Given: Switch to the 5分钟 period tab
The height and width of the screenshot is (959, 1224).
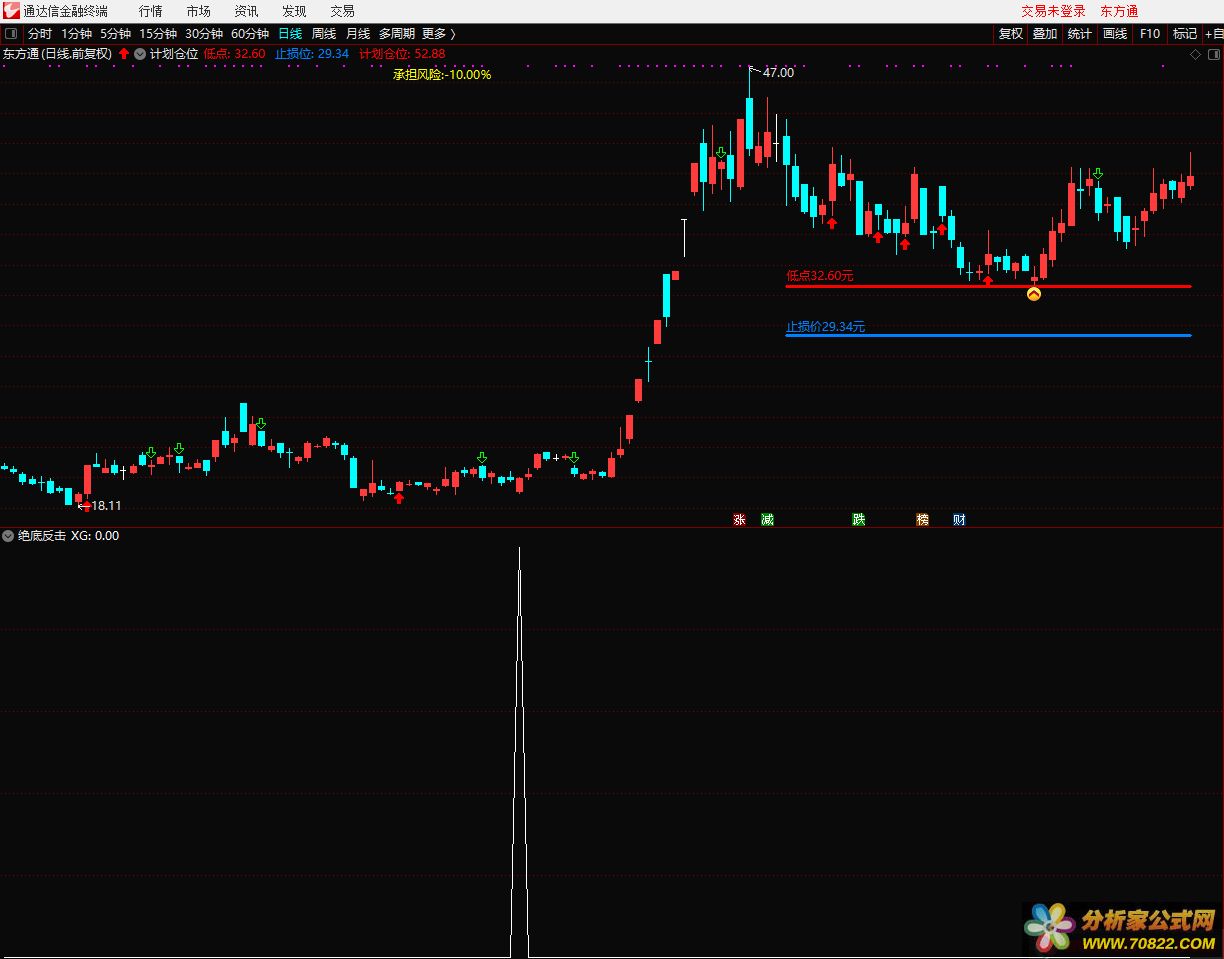Looking at the screenshot, I should click(115, 34).
